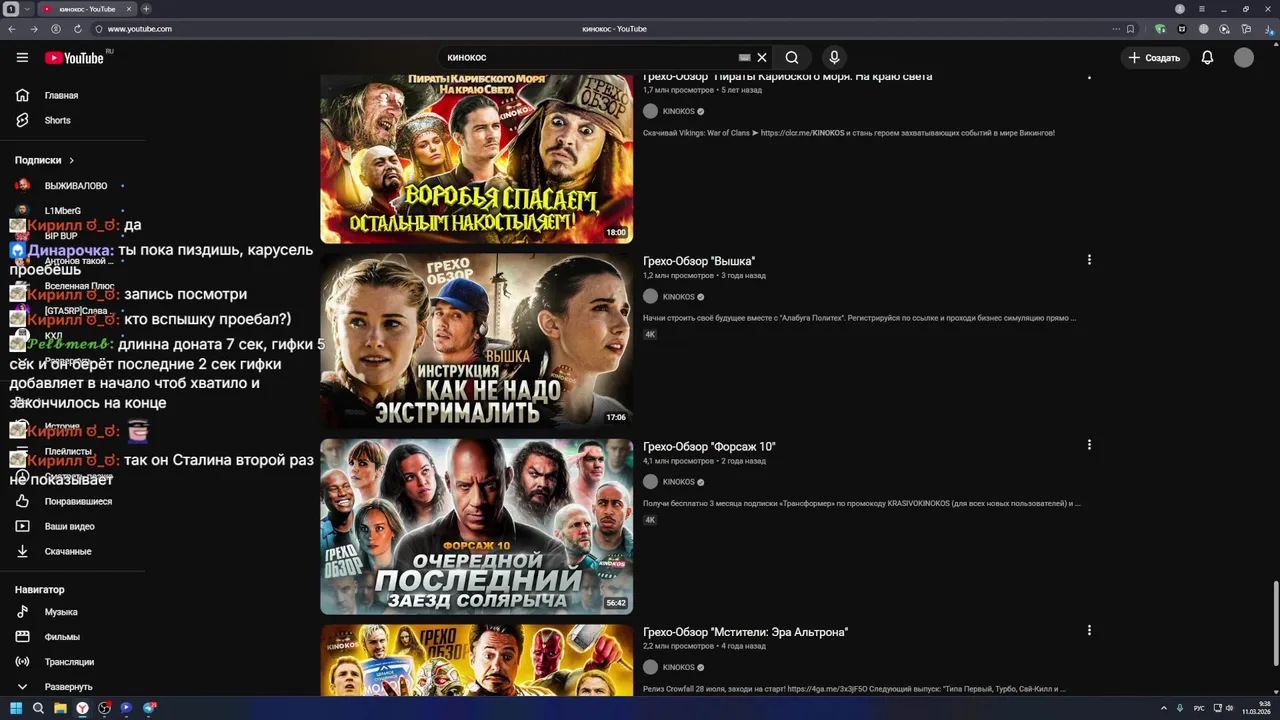Go back with the browser back arrow
Viewport: 1280px width, 720px height.
[x=12, y=29]
